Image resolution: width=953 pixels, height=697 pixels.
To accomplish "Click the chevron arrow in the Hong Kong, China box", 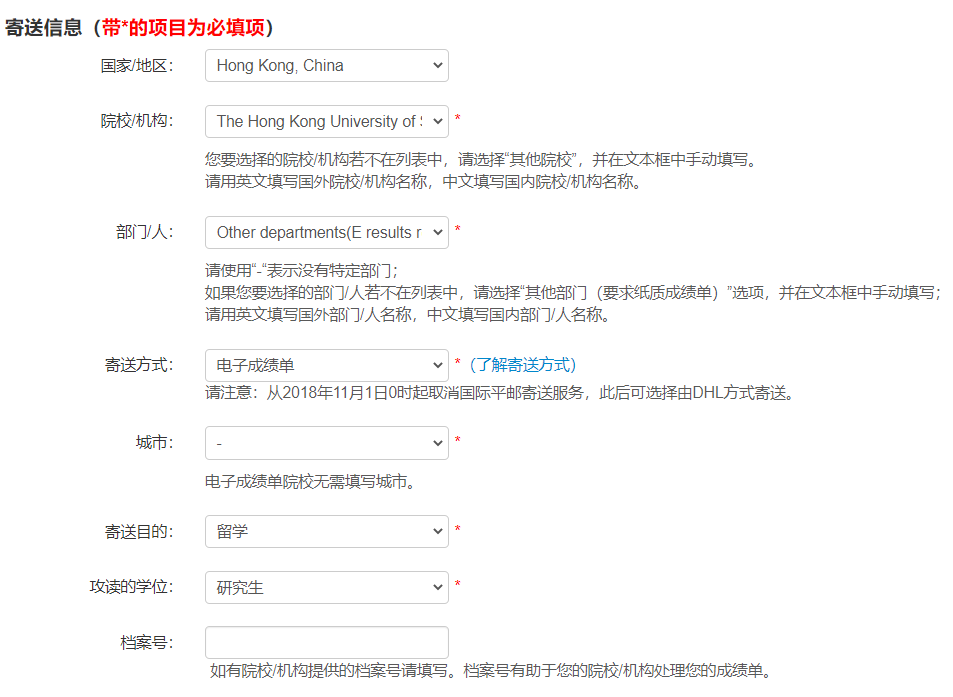I will coord(438,66).
